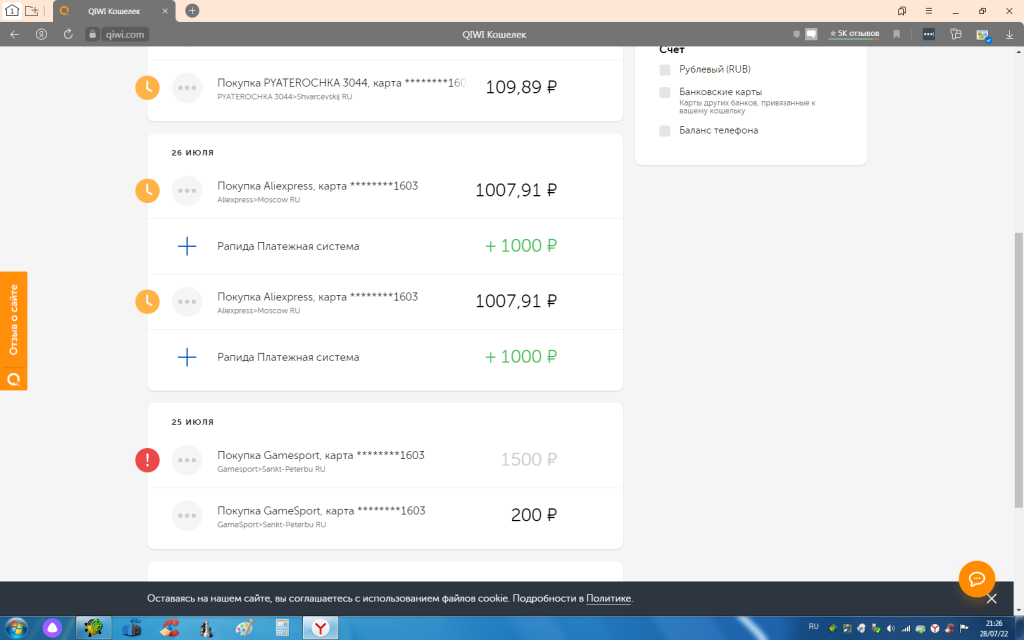Click the padlock site security icon

coord(93,35)
